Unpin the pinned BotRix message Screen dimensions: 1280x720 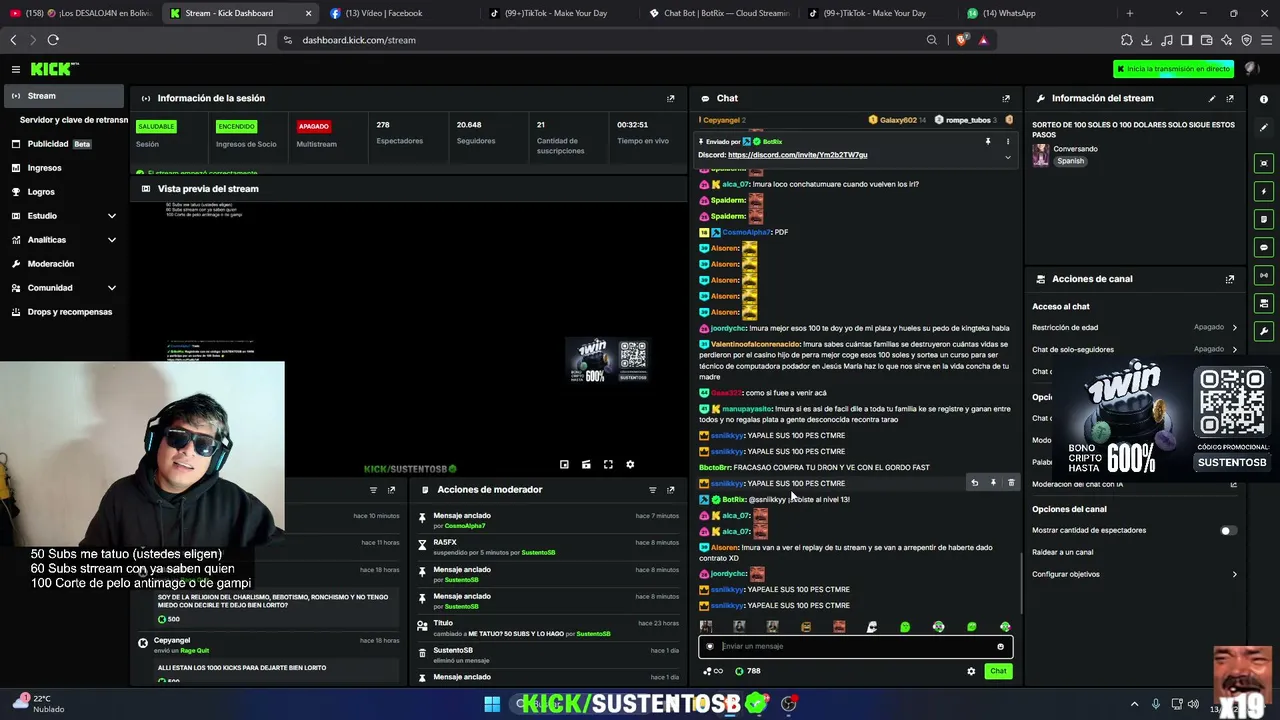click(988, 142)
